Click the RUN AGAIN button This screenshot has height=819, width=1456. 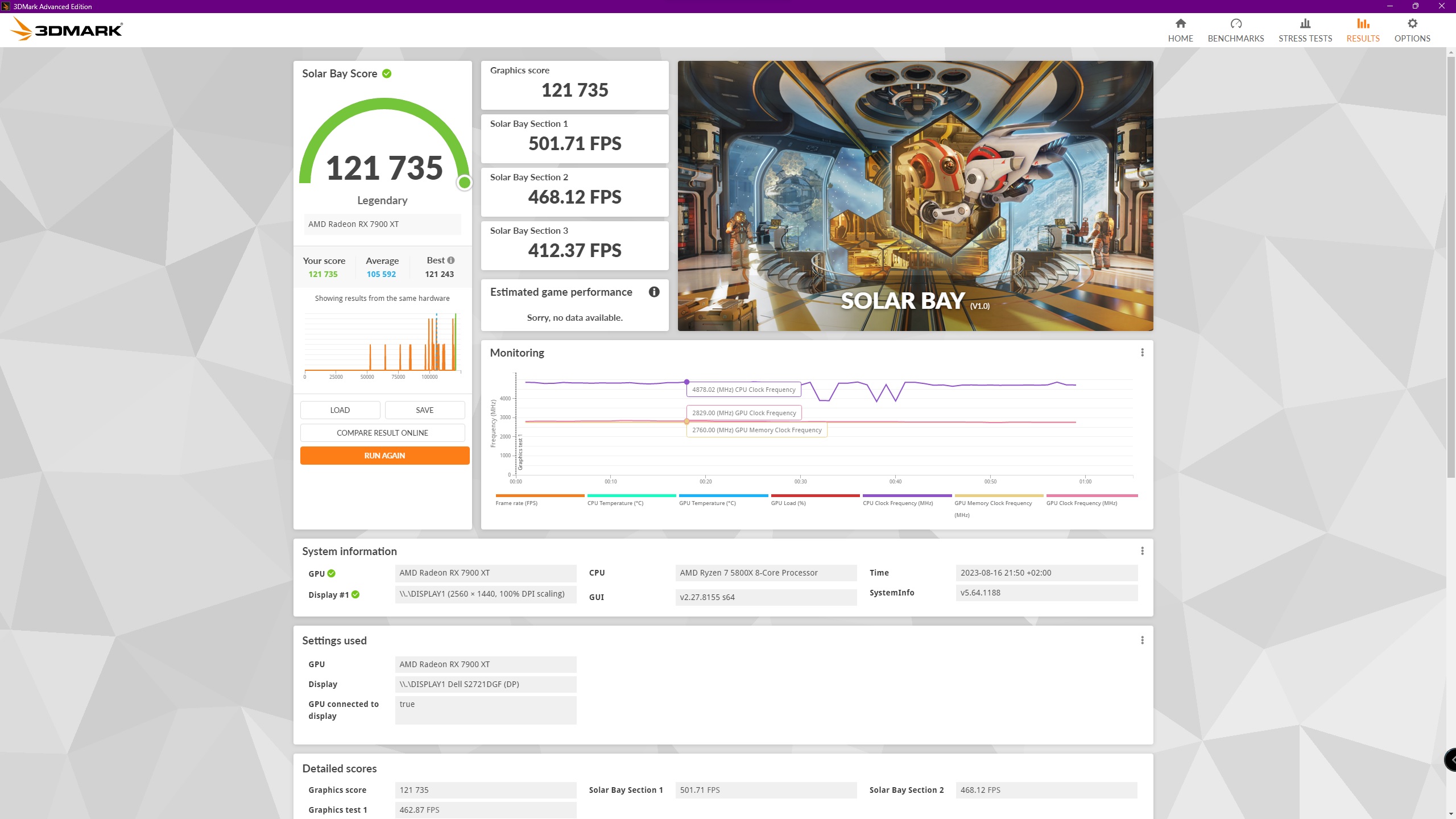[x=385, y=455]
